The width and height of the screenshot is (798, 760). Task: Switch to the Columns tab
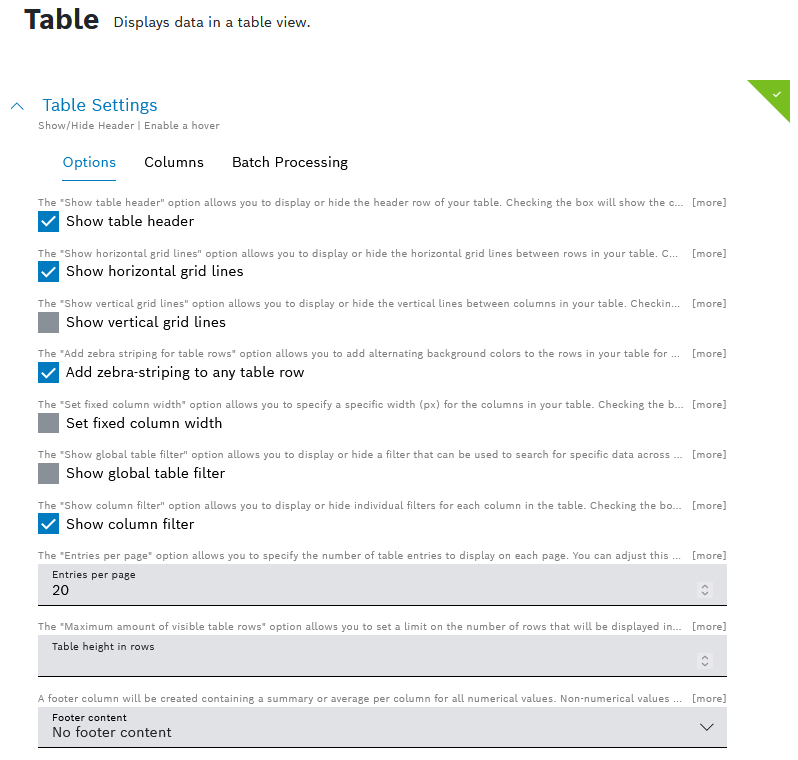point(174,162)
